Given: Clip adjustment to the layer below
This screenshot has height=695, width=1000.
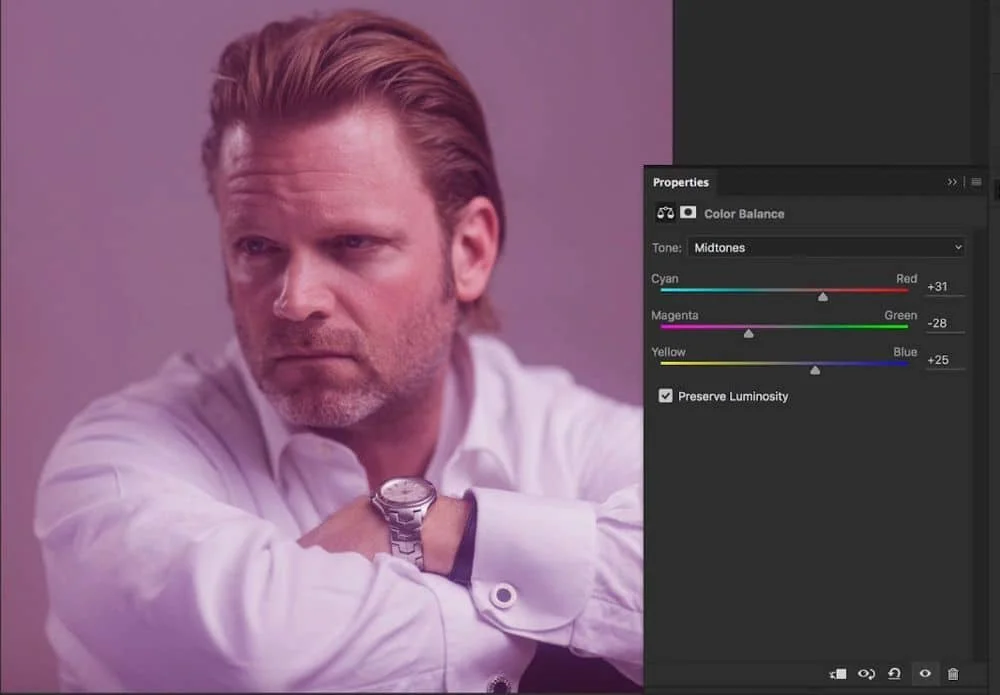Looking at the screenshot, I should [x=838, y=675].
